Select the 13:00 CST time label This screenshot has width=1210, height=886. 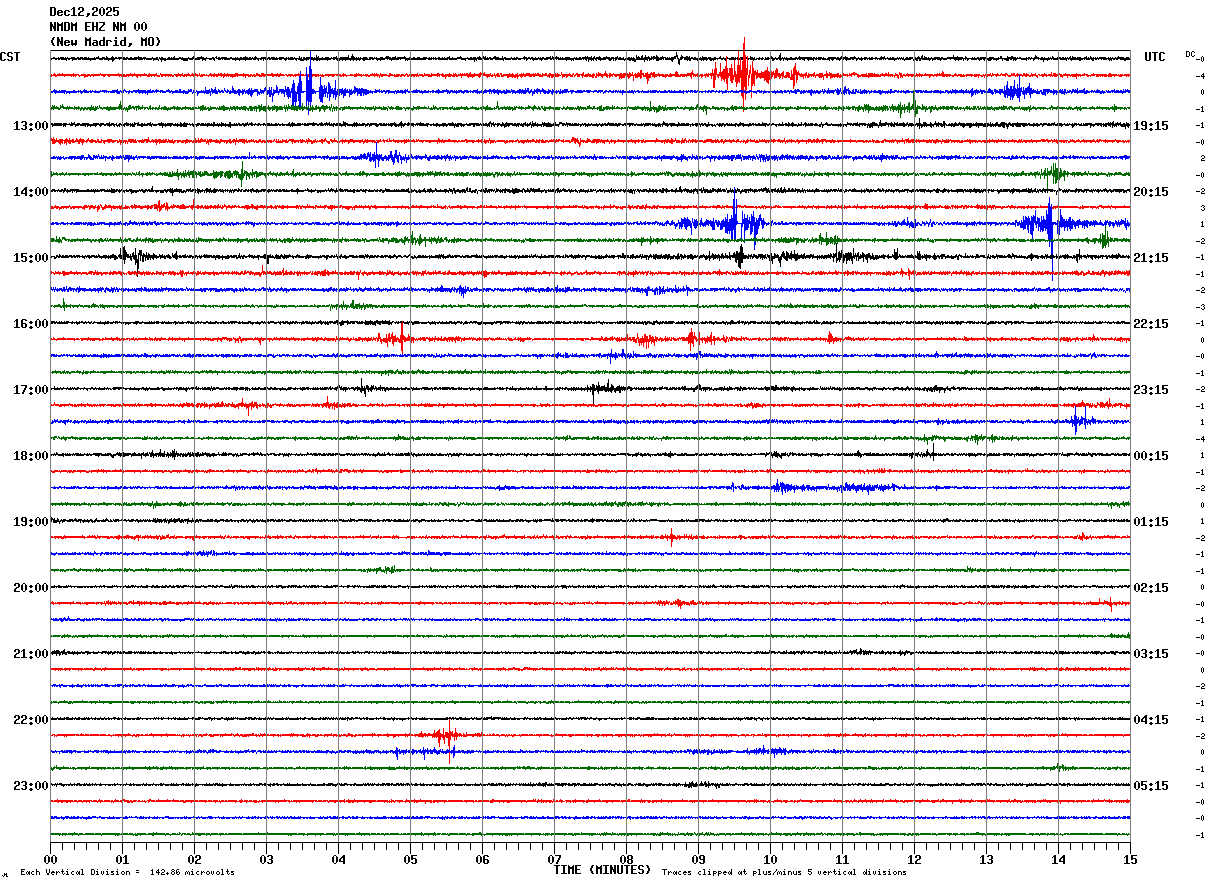30,126
